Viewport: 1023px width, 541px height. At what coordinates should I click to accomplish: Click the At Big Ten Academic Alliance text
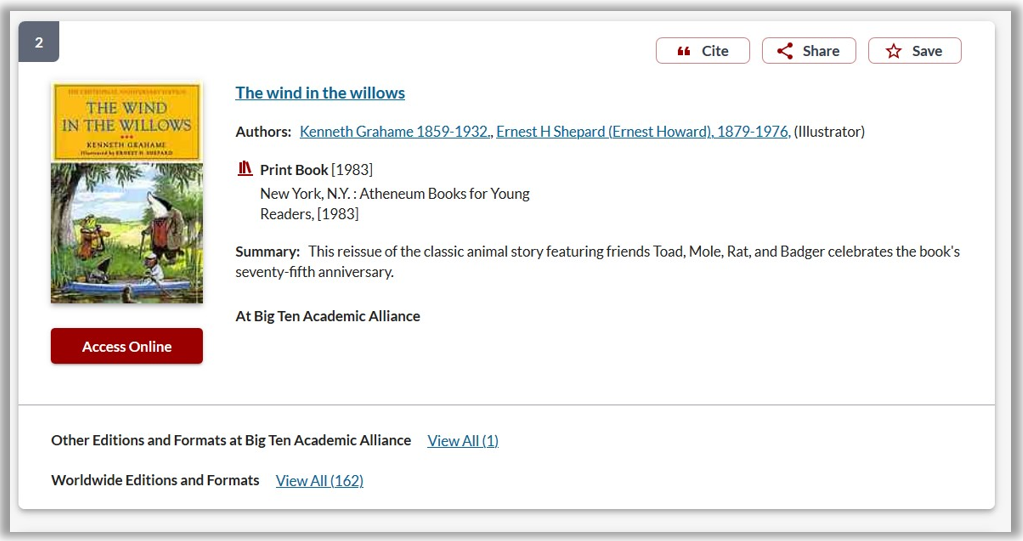[x=328, y=316]
